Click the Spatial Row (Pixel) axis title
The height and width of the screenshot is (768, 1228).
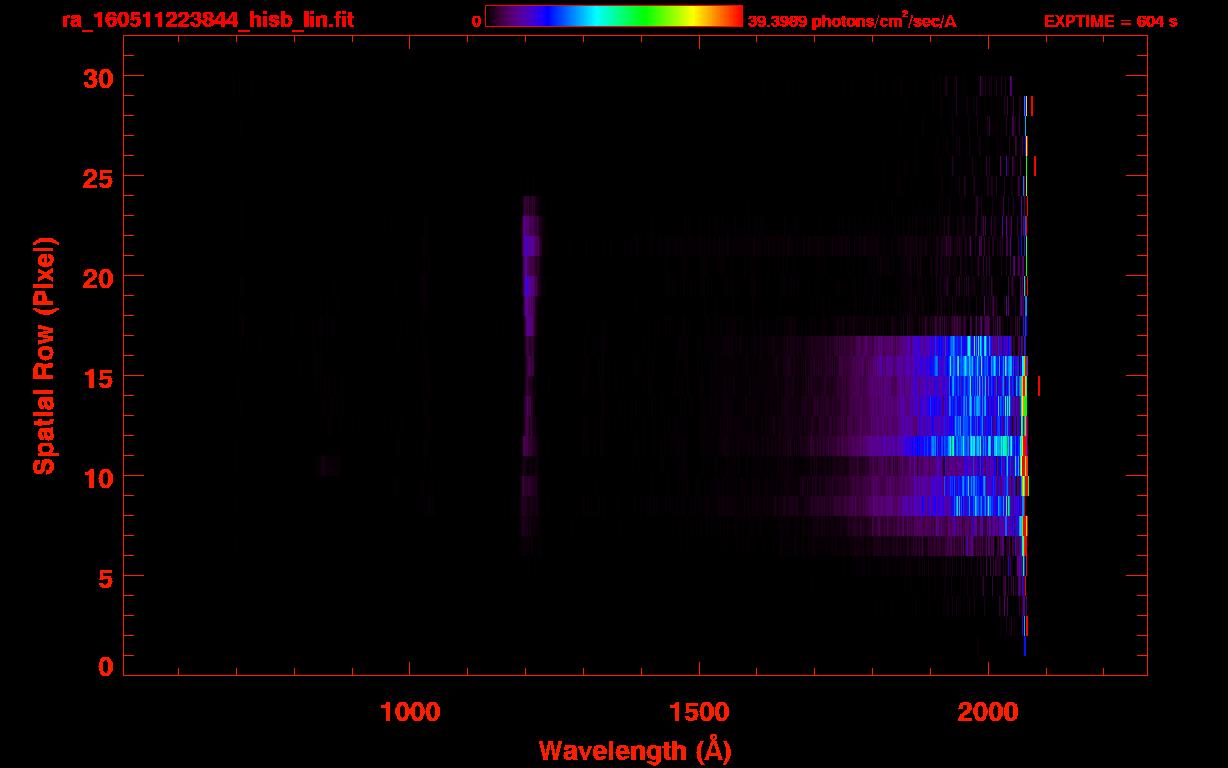click(x=44, y=355)
